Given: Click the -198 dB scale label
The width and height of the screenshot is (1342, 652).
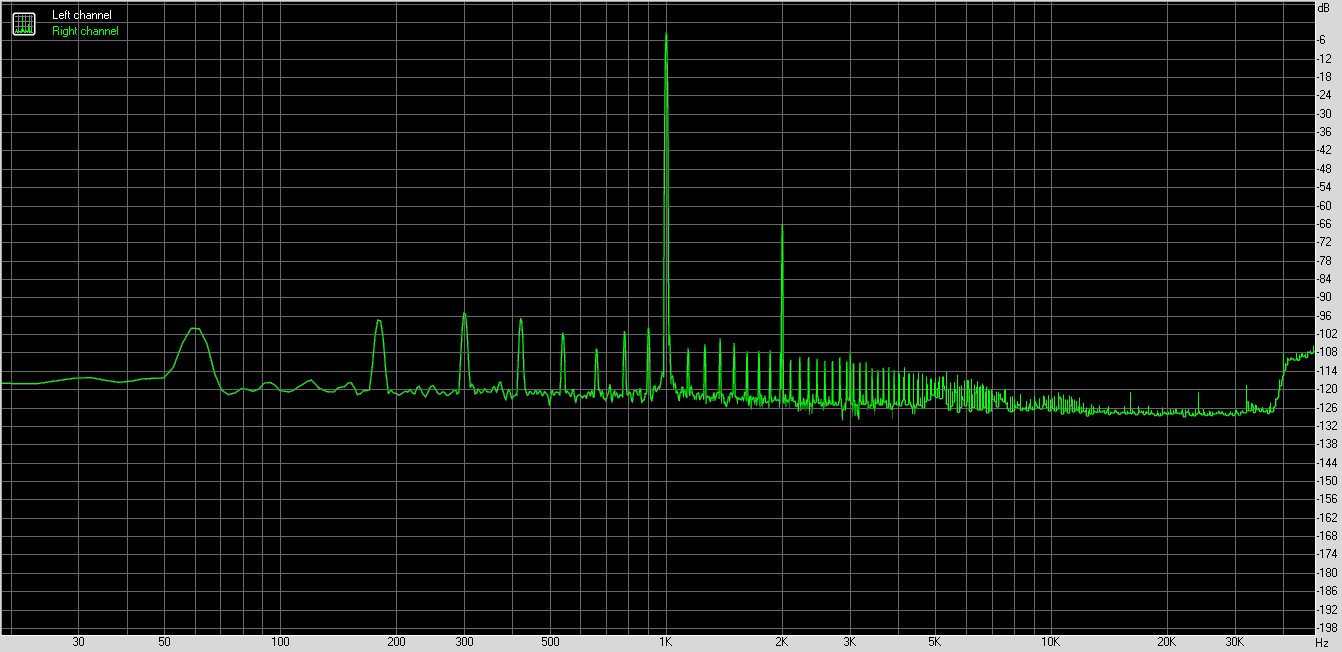Looking at the screenshot, I should point(1326,627).
